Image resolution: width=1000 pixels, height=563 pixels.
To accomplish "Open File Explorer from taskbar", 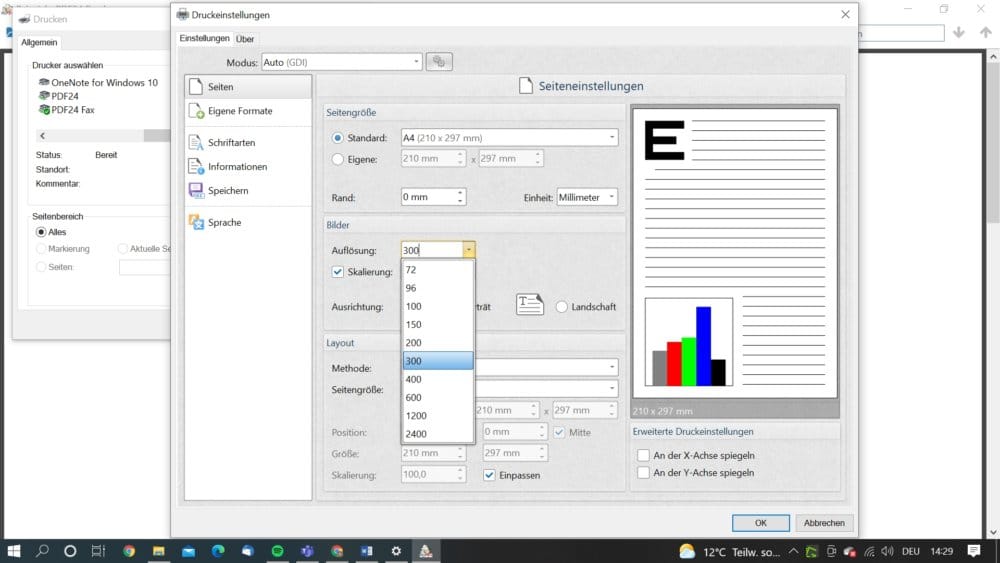I will coord(158,551).
